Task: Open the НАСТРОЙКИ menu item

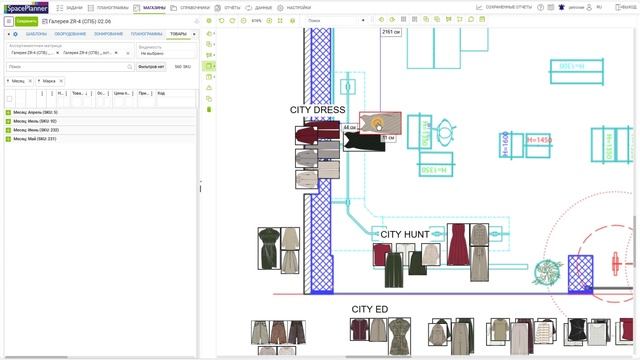Action: pyautogui.click(x=294, y=8)
